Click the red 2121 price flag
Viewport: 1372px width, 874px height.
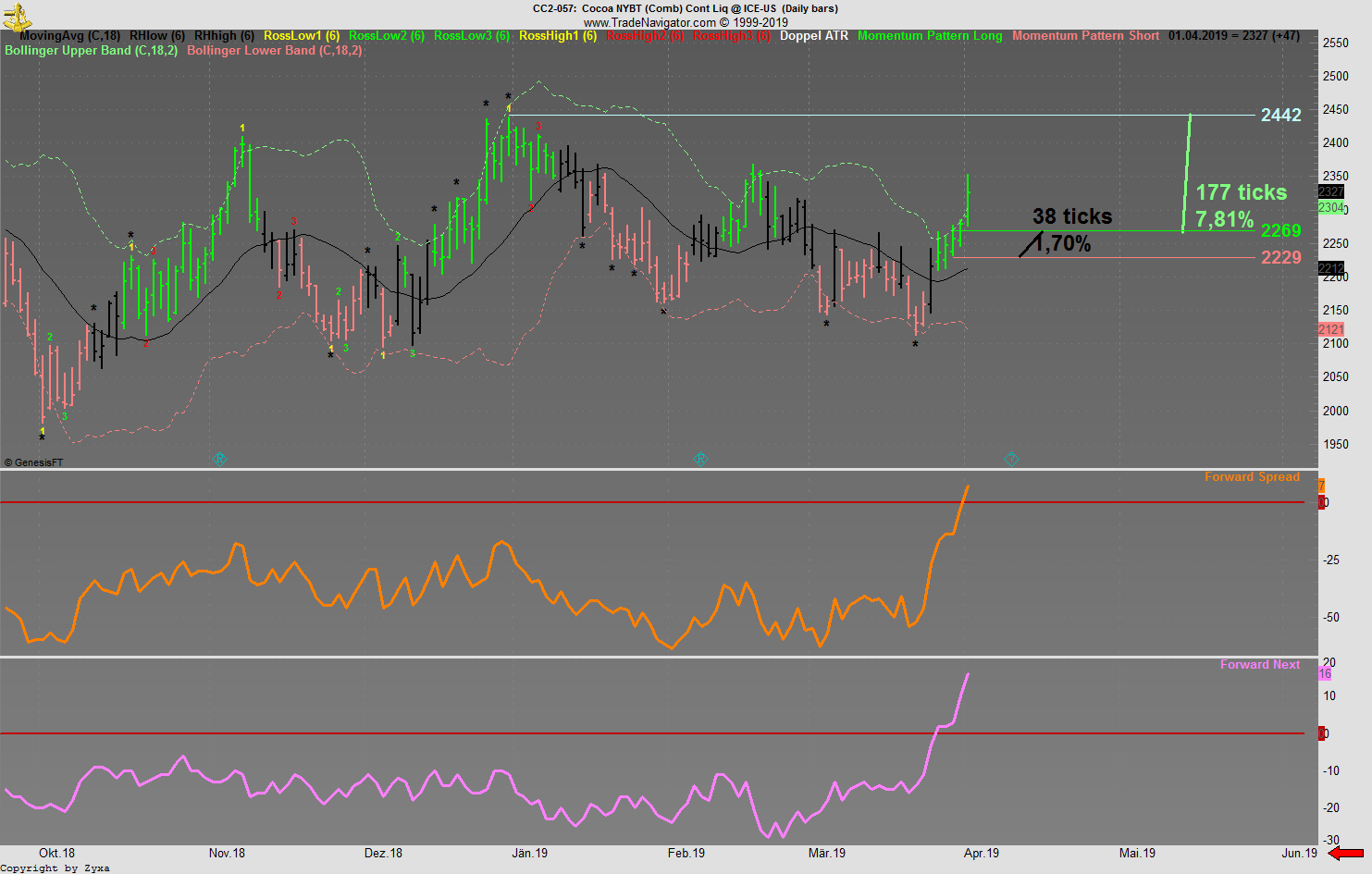coord(1330,328)
